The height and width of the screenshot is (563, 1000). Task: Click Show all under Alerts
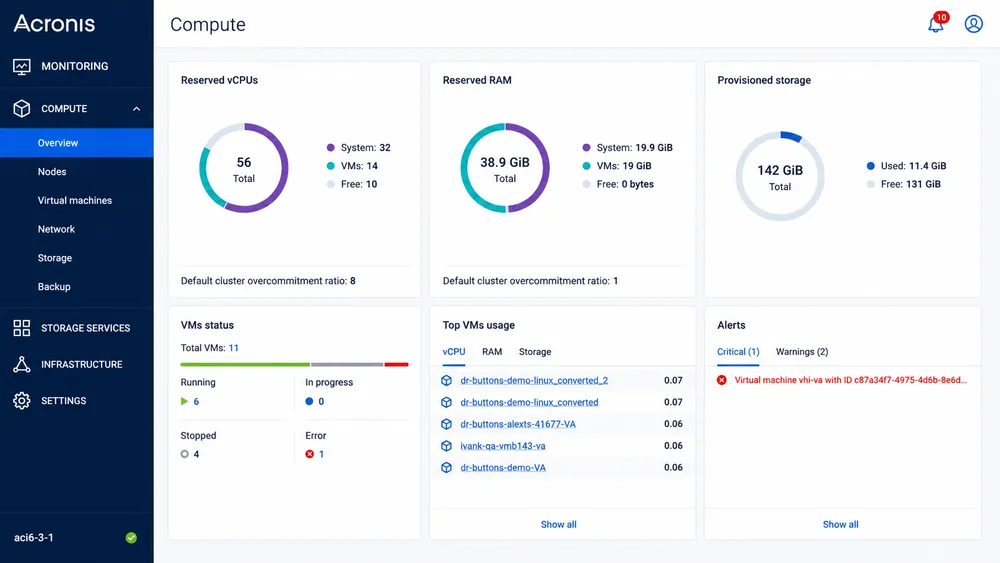pos(841,525)
